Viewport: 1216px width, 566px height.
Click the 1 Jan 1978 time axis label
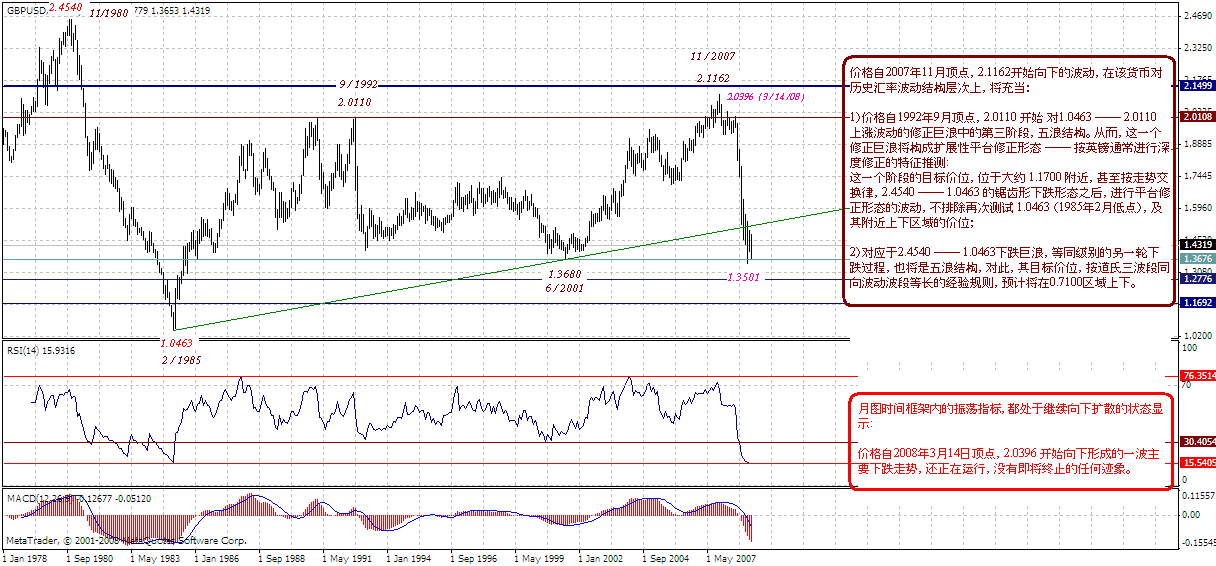27,559
